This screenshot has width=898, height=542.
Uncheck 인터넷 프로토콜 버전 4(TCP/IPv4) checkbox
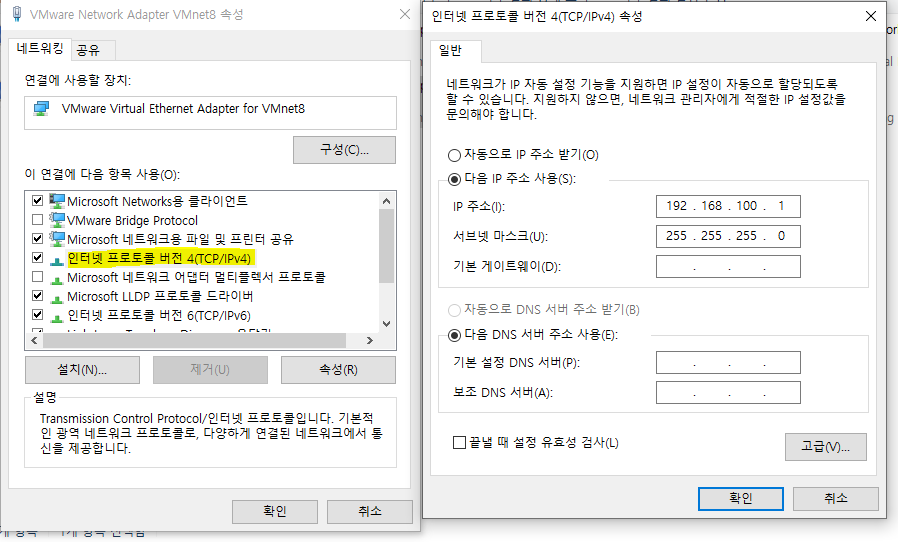point(38,258)
